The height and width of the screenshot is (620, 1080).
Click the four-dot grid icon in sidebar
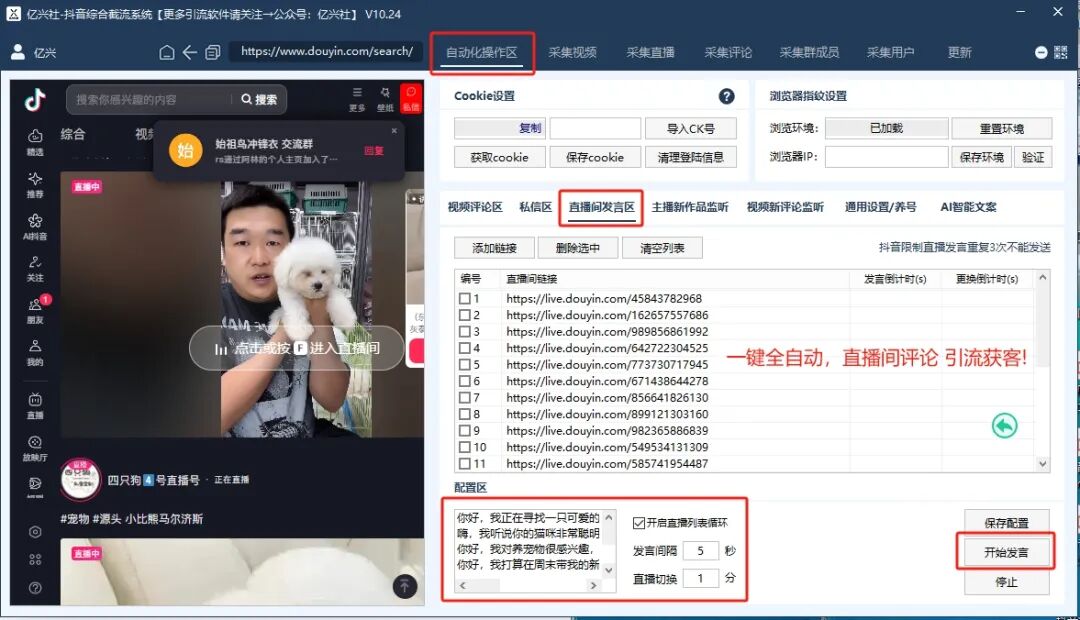coord(35,559)
